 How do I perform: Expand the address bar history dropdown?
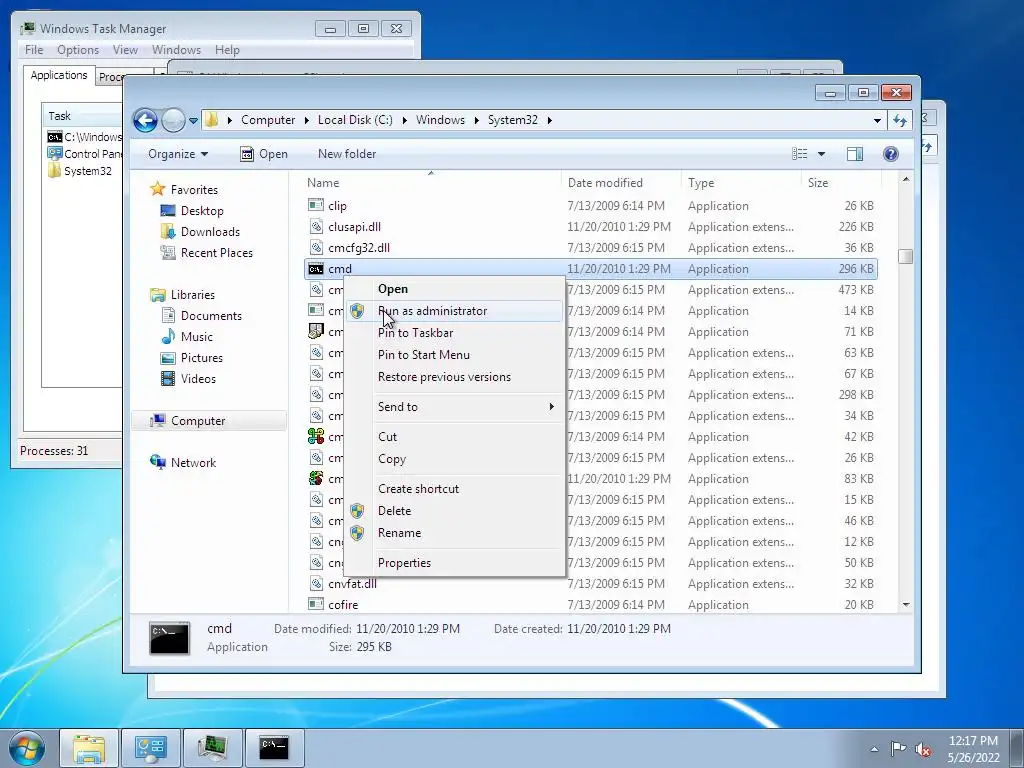click(x=877, y=120)
